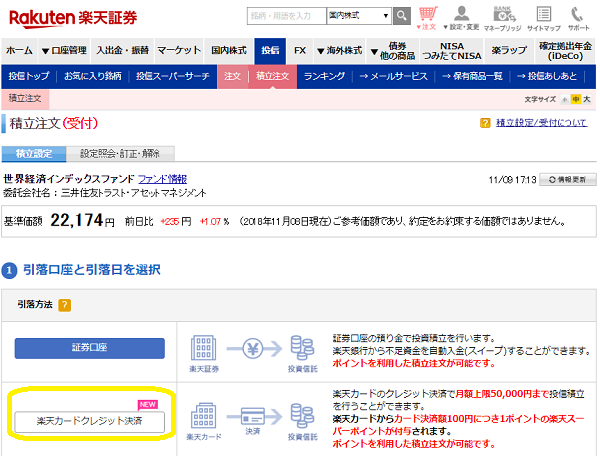This screenshot has width=600, height=456.
Task: Open 入出金・振替 menu
Action: 122,50
